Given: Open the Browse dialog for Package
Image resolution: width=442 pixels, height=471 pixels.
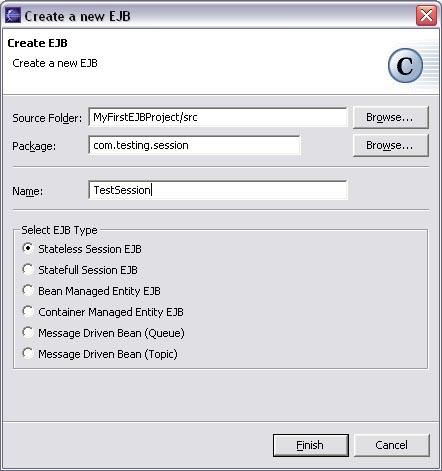Looking at the screenshot, I should (x=390, y=145).
